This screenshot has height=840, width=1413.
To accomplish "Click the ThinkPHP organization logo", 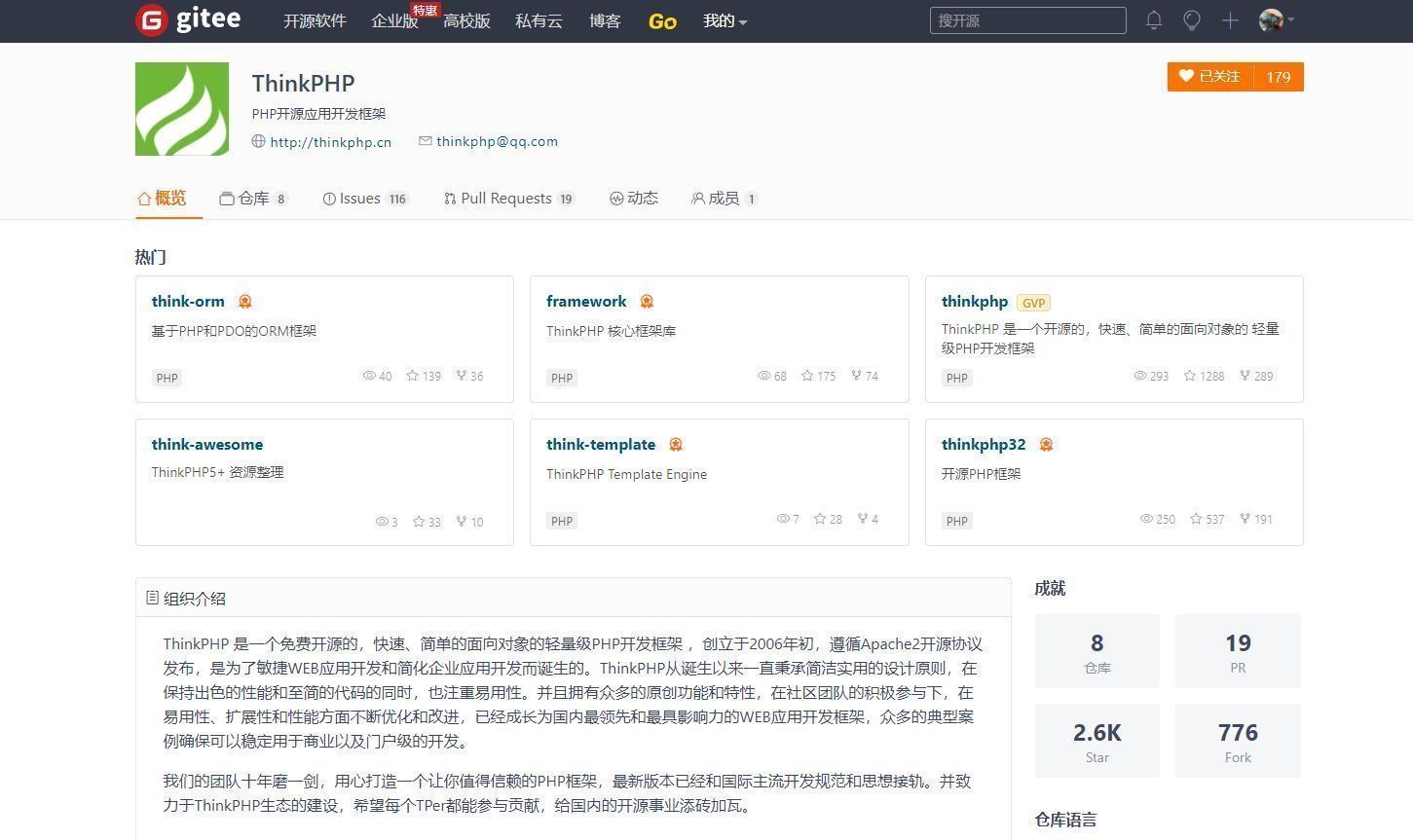I will point(182,109).
